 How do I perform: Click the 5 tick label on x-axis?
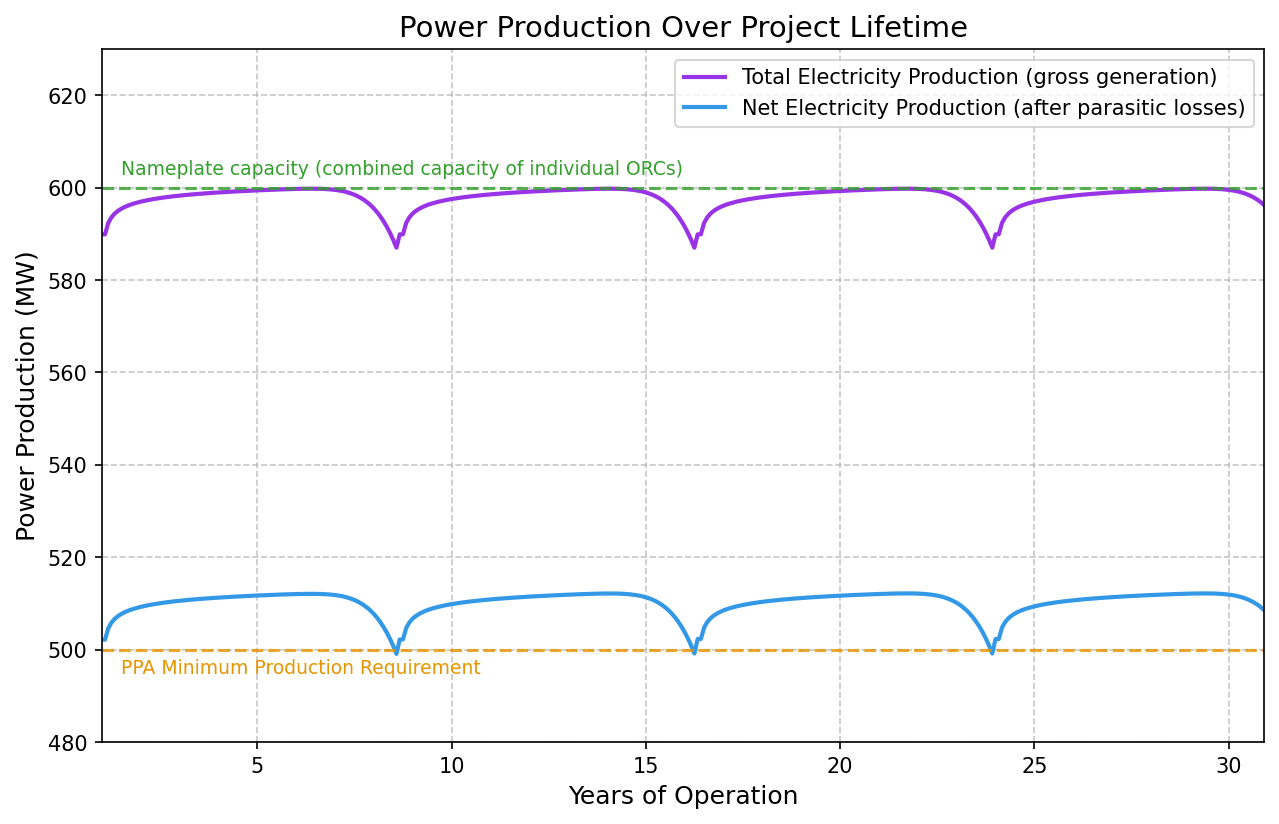click(255, 763)
